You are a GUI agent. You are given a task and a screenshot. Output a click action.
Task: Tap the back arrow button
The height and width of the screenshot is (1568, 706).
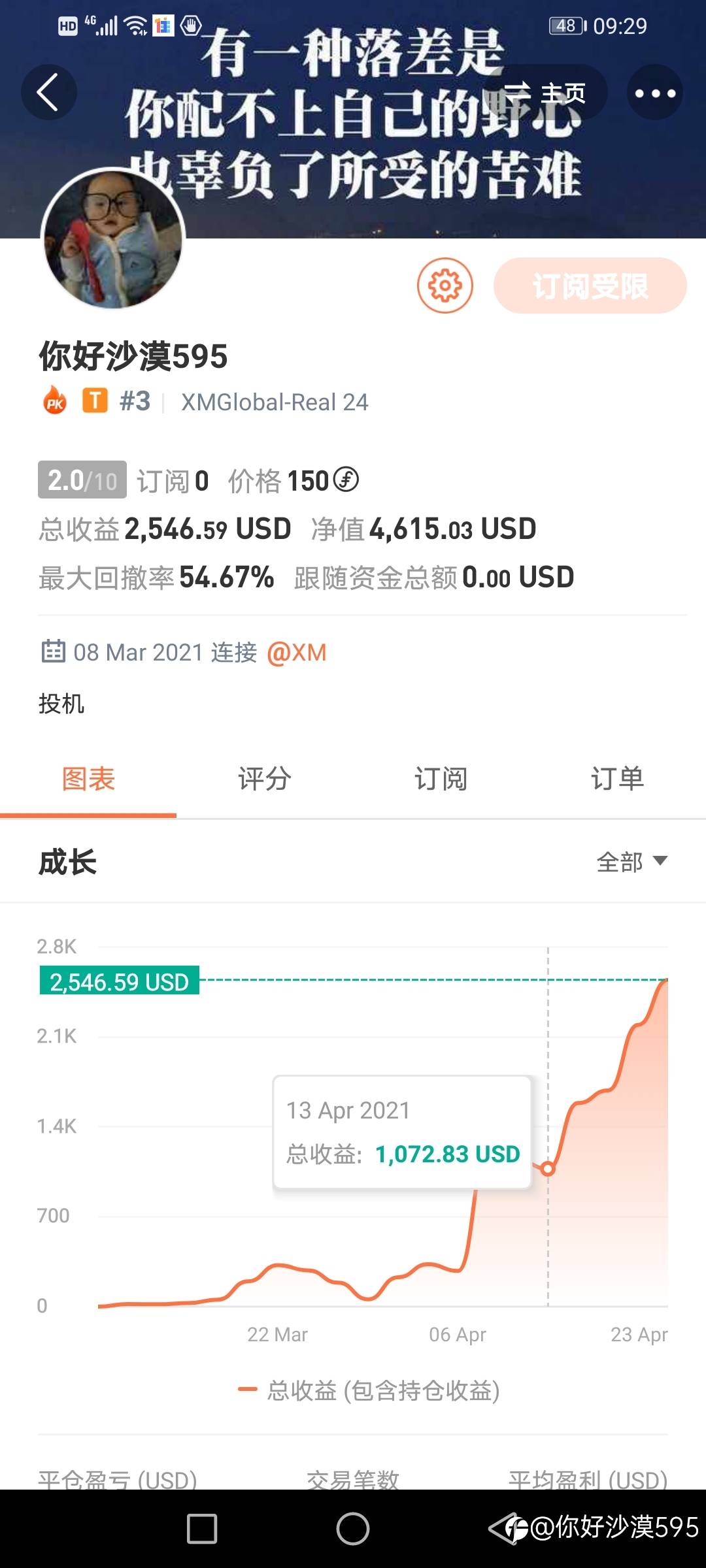48,92
